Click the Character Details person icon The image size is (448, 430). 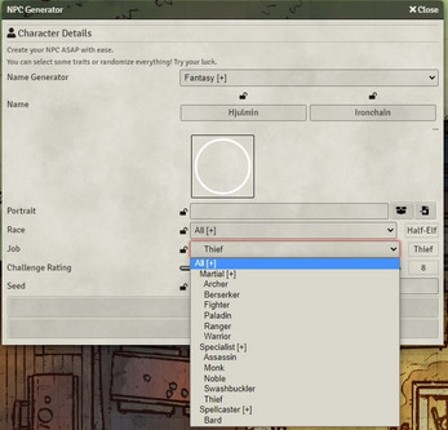click(11, 33)
